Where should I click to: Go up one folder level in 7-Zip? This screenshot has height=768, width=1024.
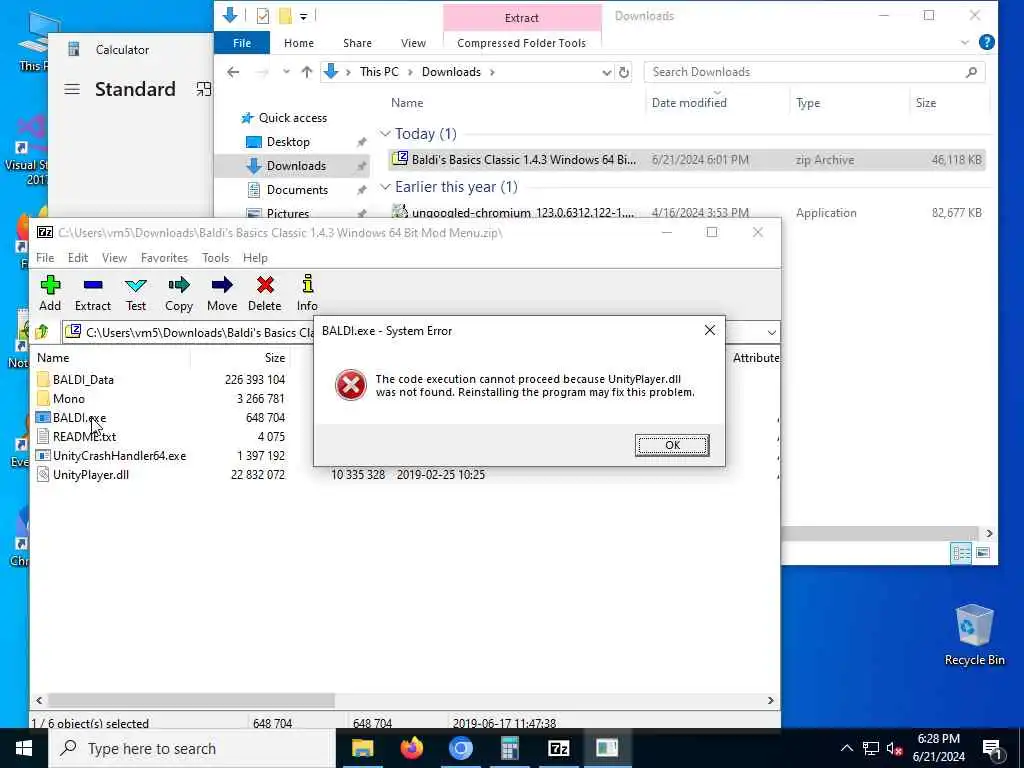(42, 332)
